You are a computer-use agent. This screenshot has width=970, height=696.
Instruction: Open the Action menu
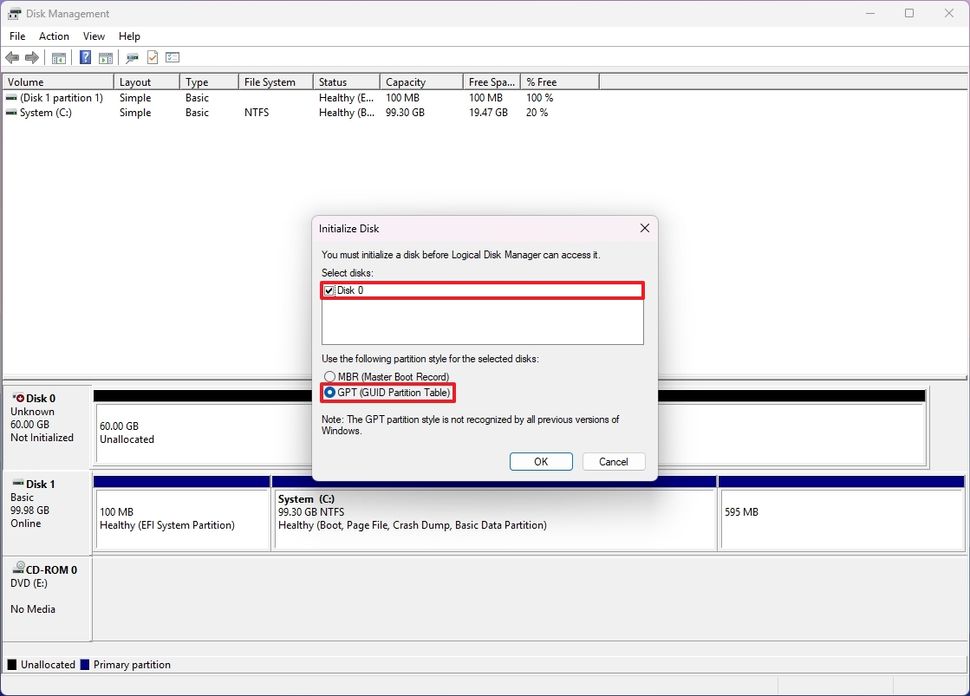coord(53,36)
